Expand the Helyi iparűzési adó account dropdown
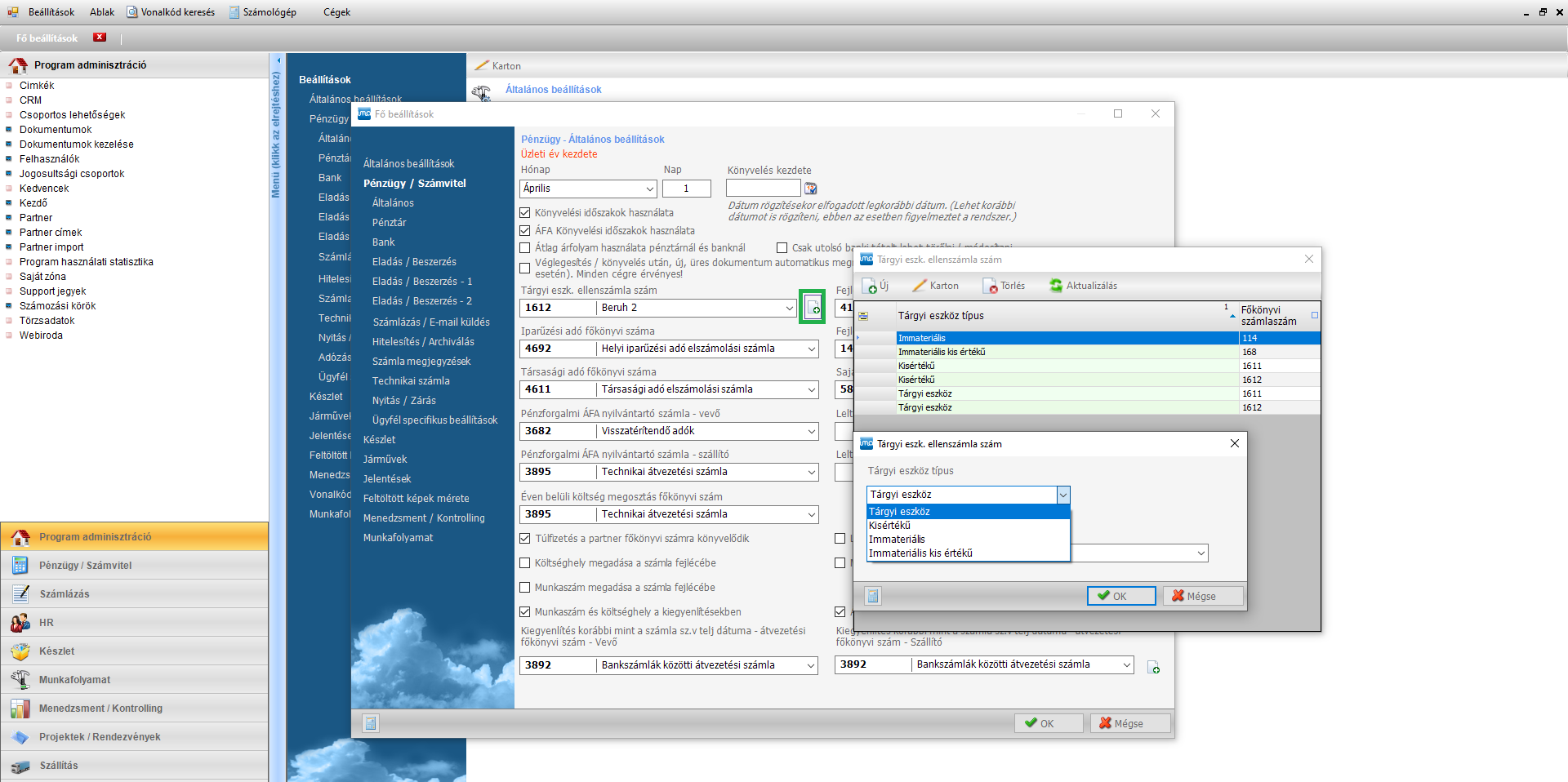 click(812, 349)
